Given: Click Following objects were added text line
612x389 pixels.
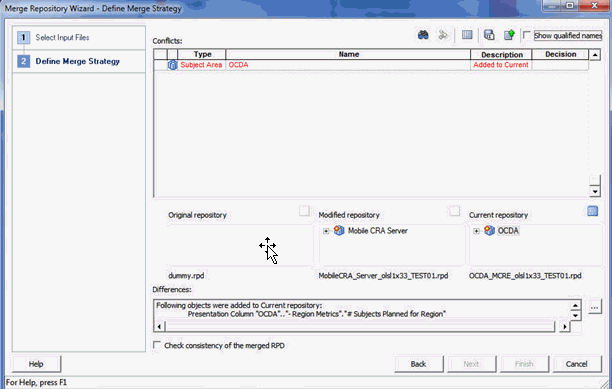Looking at the screenshot, I should point(239,306).
